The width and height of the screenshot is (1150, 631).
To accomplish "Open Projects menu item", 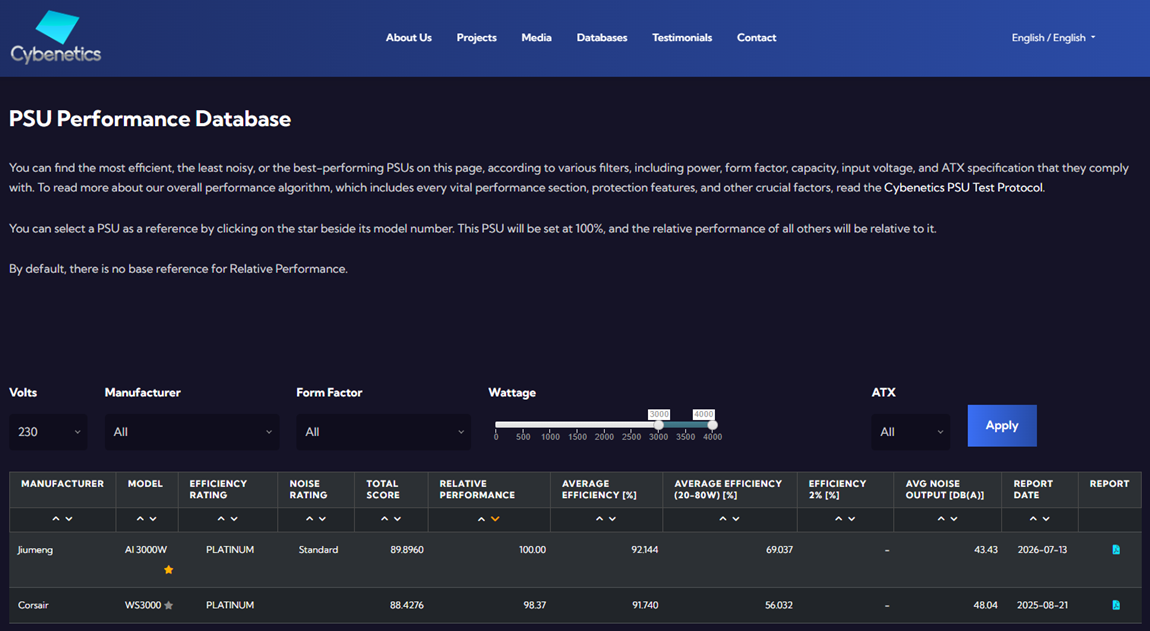I will 477,37.
